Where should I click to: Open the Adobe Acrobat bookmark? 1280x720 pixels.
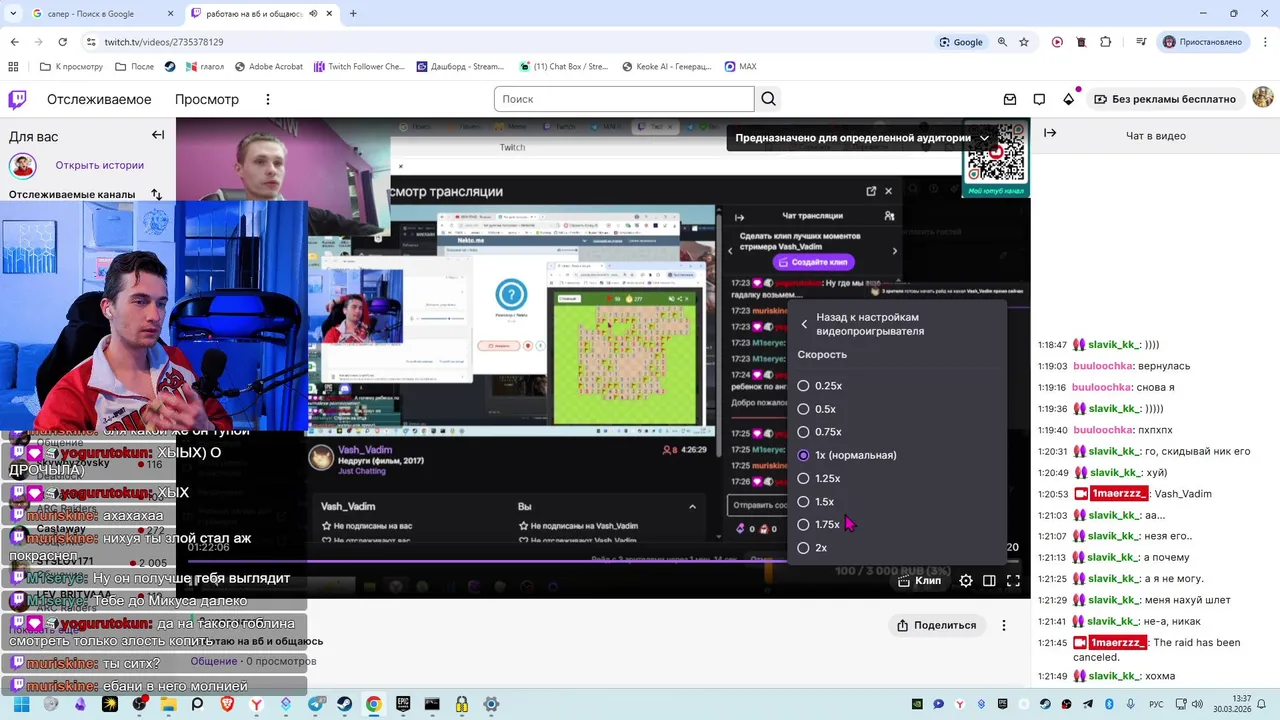[x=269, y=67]
